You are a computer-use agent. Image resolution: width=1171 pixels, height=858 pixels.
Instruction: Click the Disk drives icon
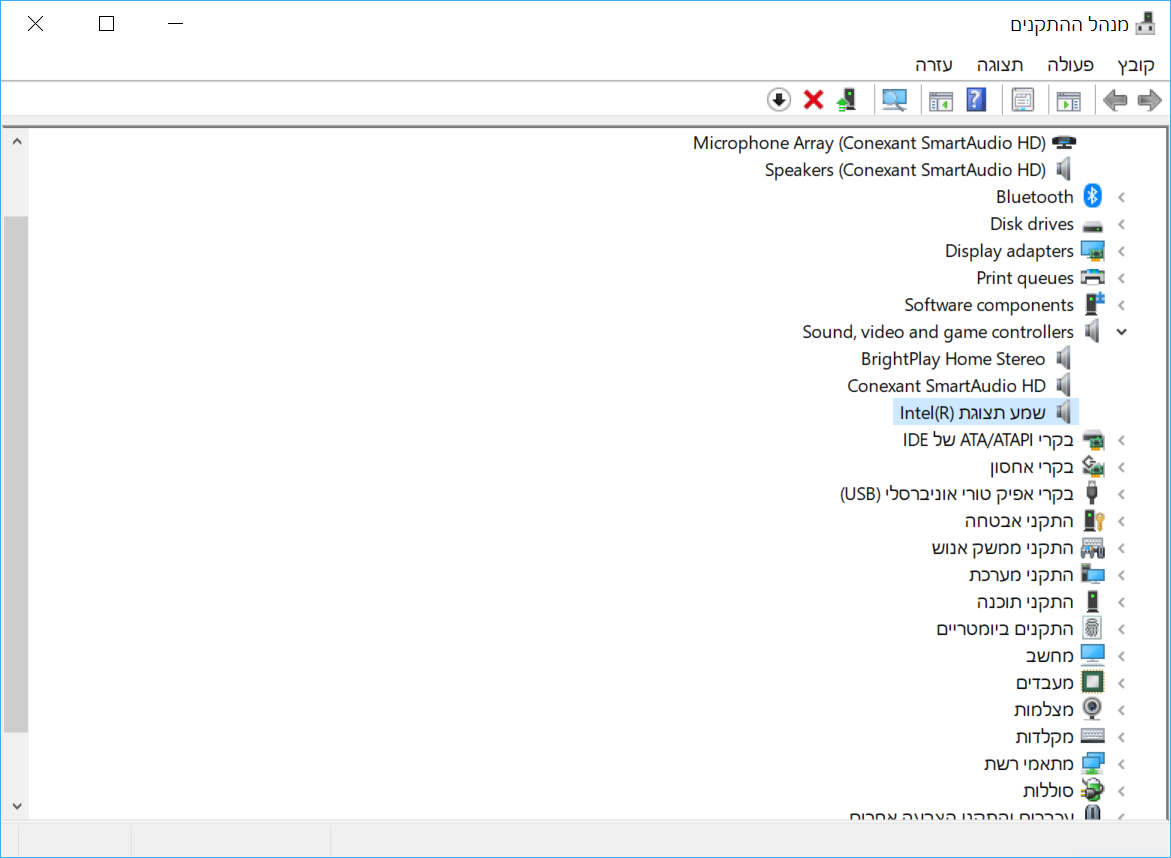tap(1093, 225)
